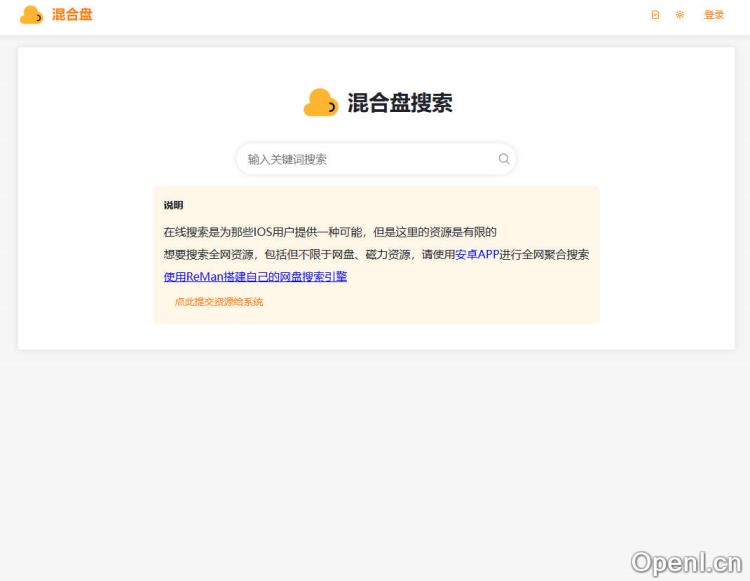Open the 安卓APP download link

(477, 254)
